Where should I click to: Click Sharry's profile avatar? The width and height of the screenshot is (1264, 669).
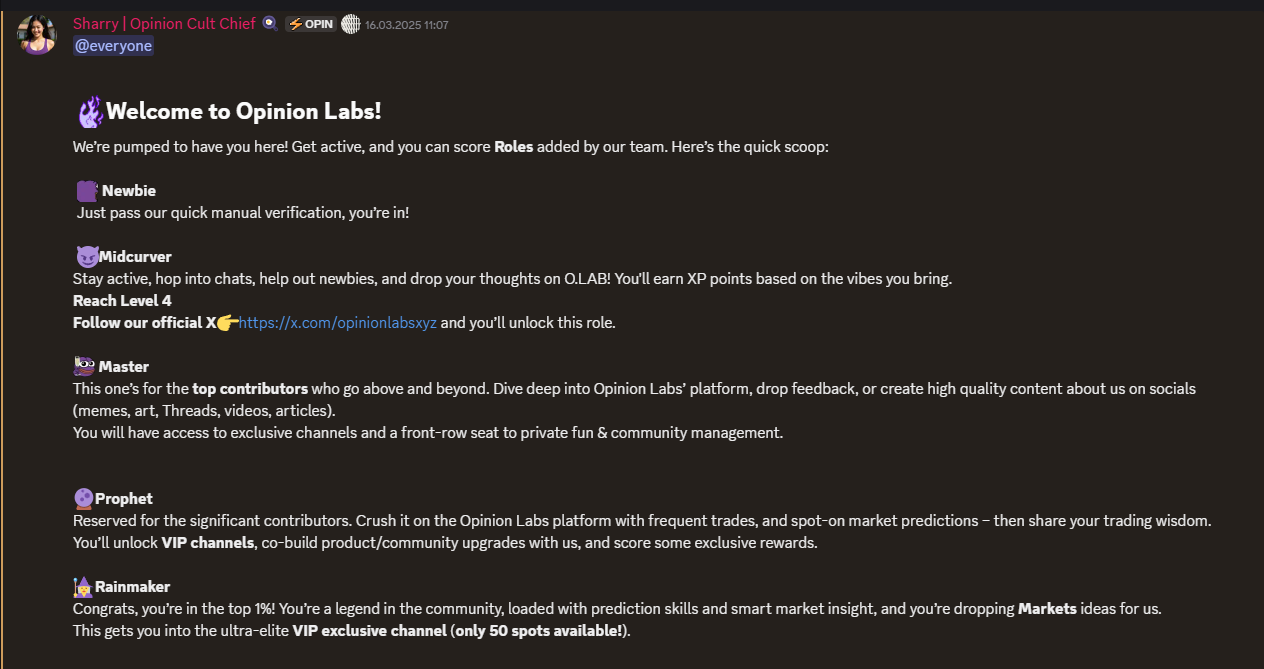coord(37,35)
